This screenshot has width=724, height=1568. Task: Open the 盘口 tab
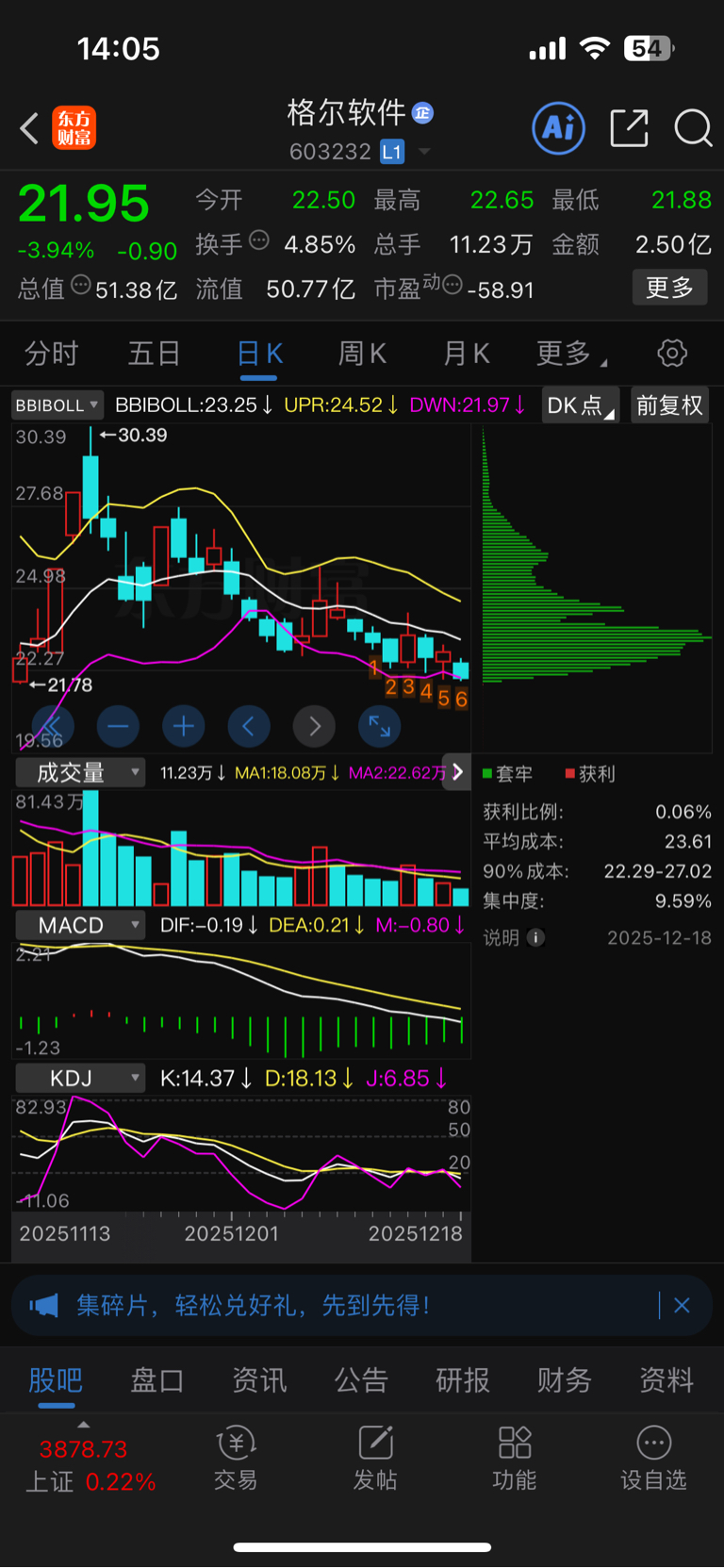[157, 1380]
